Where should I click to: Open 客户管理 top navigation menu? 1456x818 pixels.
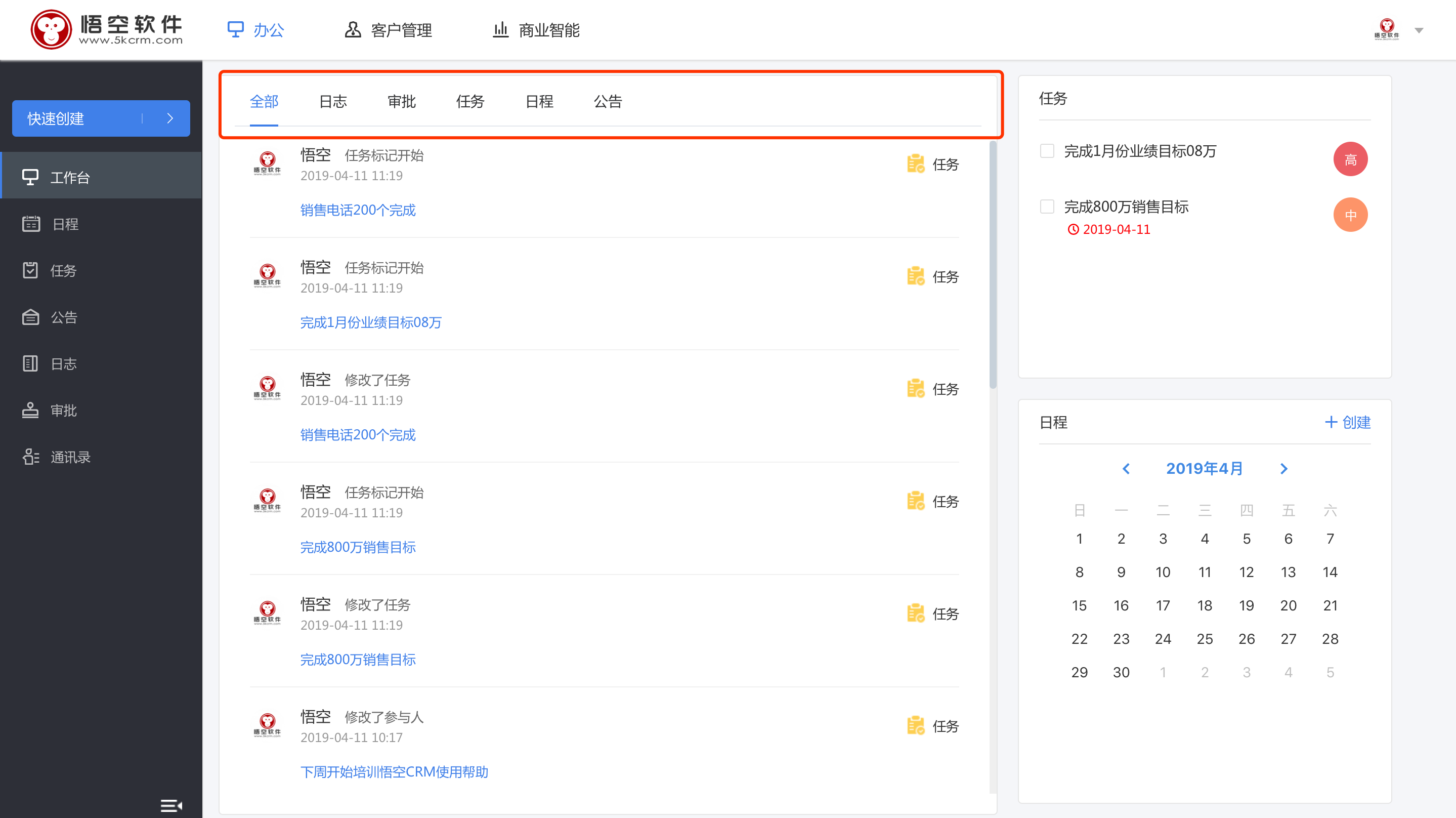tap(389, 30)
